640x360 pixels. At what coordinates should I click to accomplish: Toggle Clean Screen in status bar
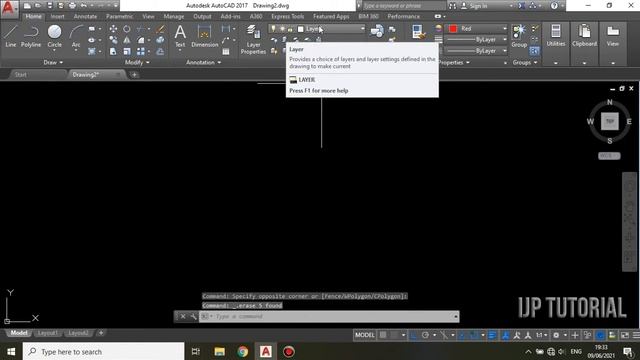click(625, 335)
